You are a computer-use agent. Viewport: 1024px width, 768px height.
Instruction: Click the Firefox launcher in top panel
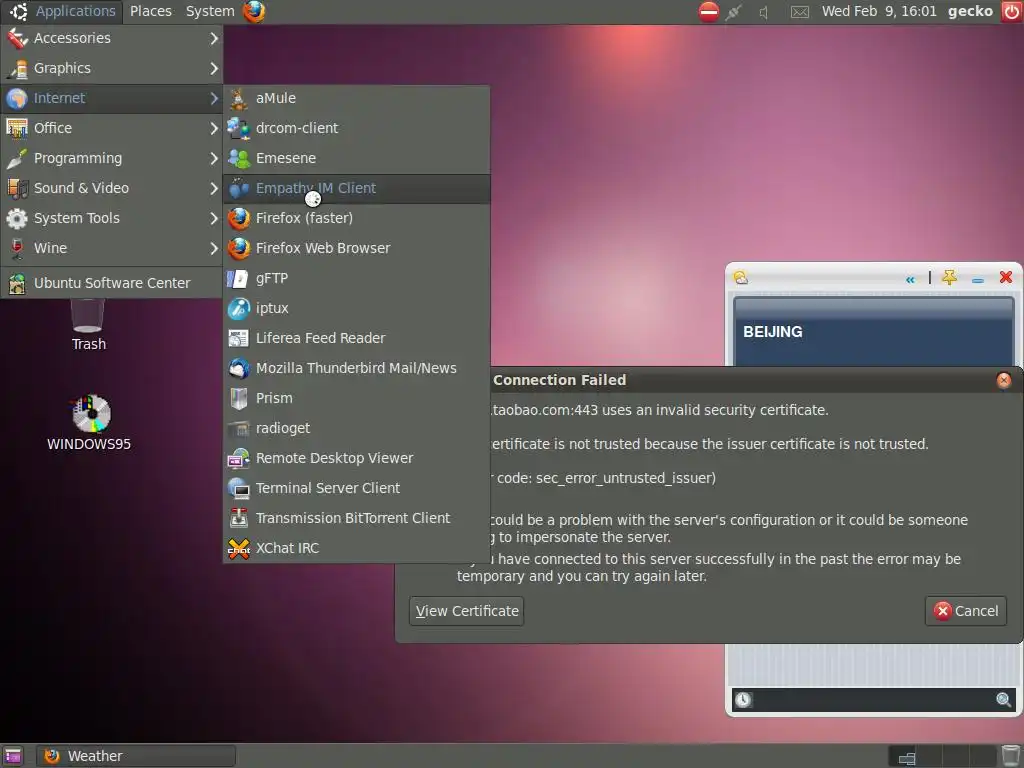click(x=254, y=11)
